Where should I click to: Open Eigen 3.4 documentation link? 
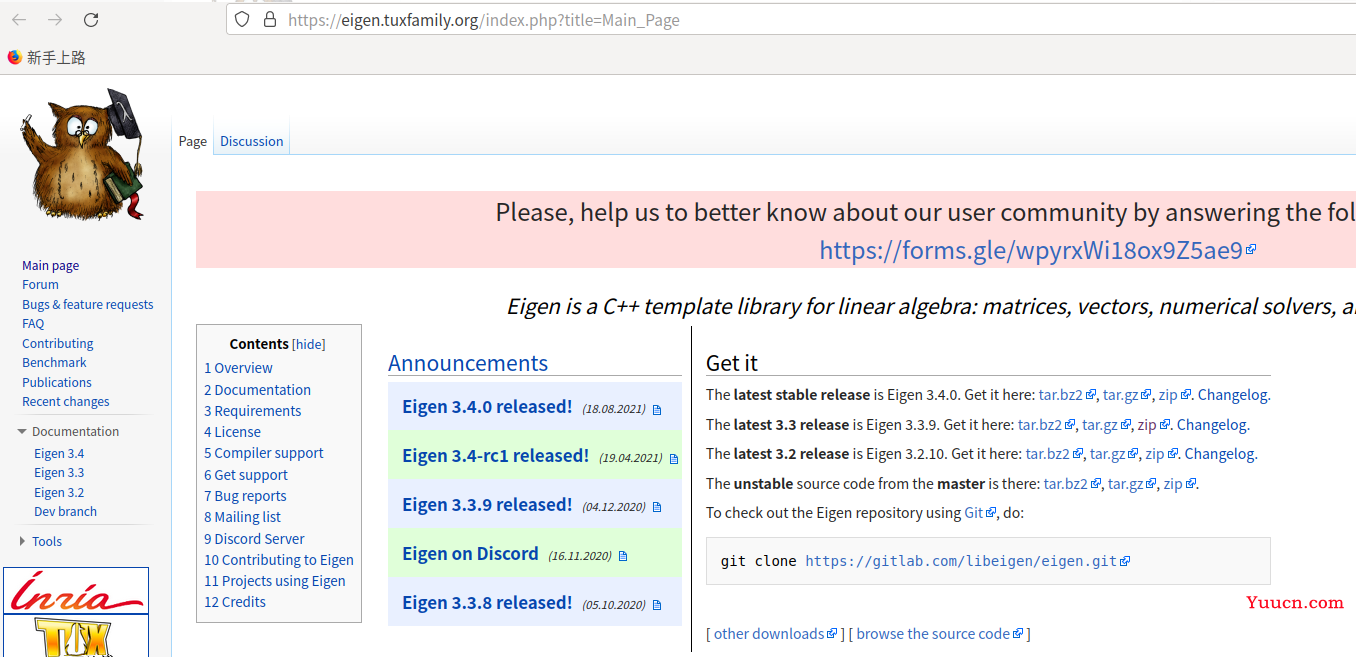[x=59, y=453]
